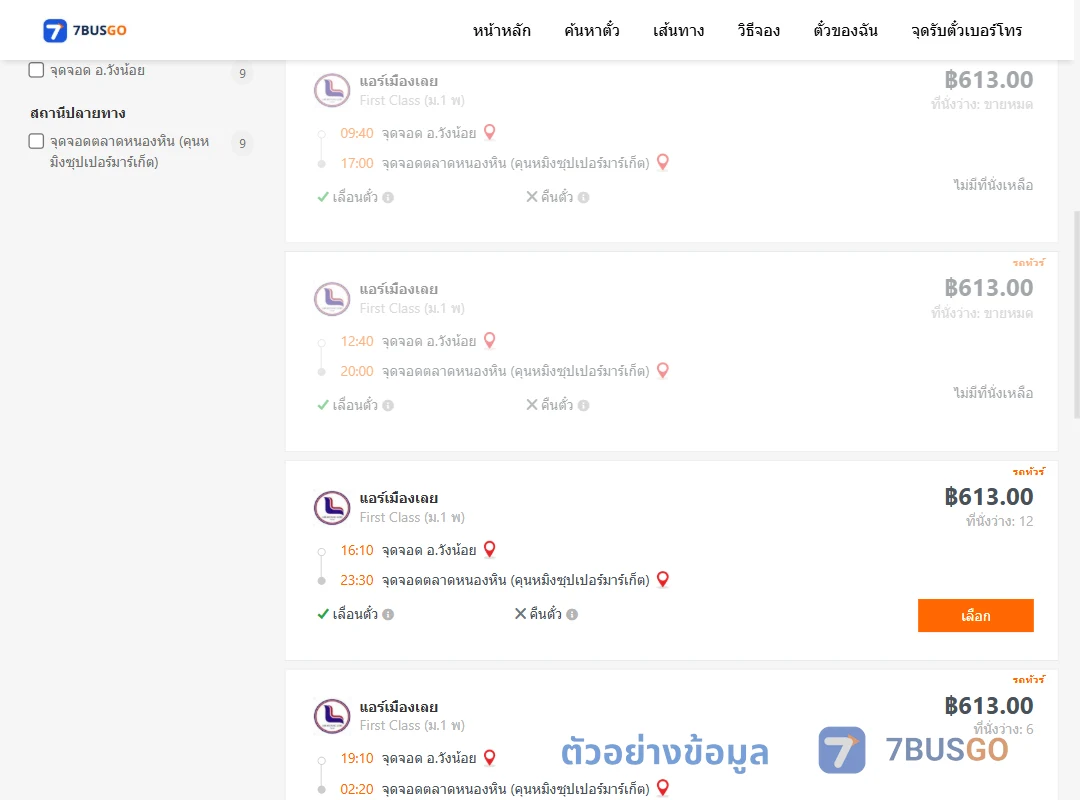Click the รถทัวร์ tag on 12:40 trip

click(1028, 263)
